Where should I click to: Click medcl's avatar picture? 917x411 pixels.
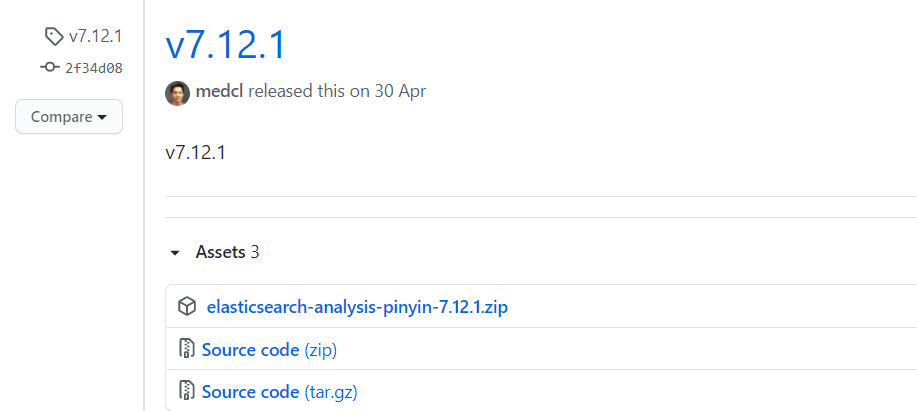tap(177, 93)
